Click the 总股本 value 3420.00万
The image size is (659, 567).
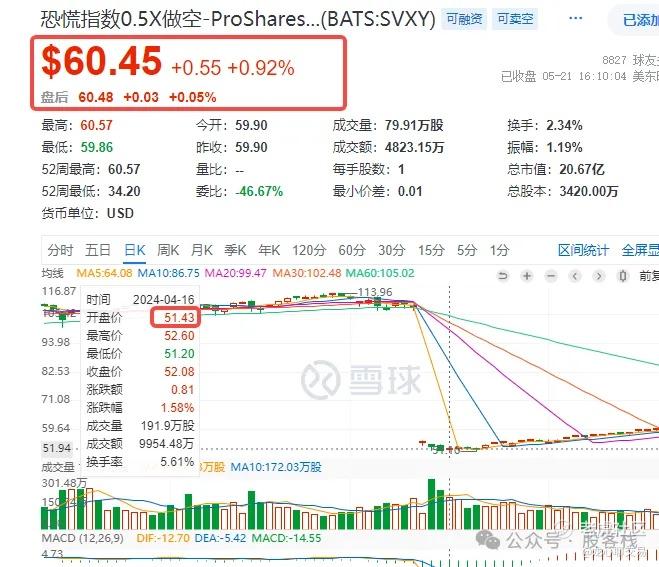[x=589, y=192]
